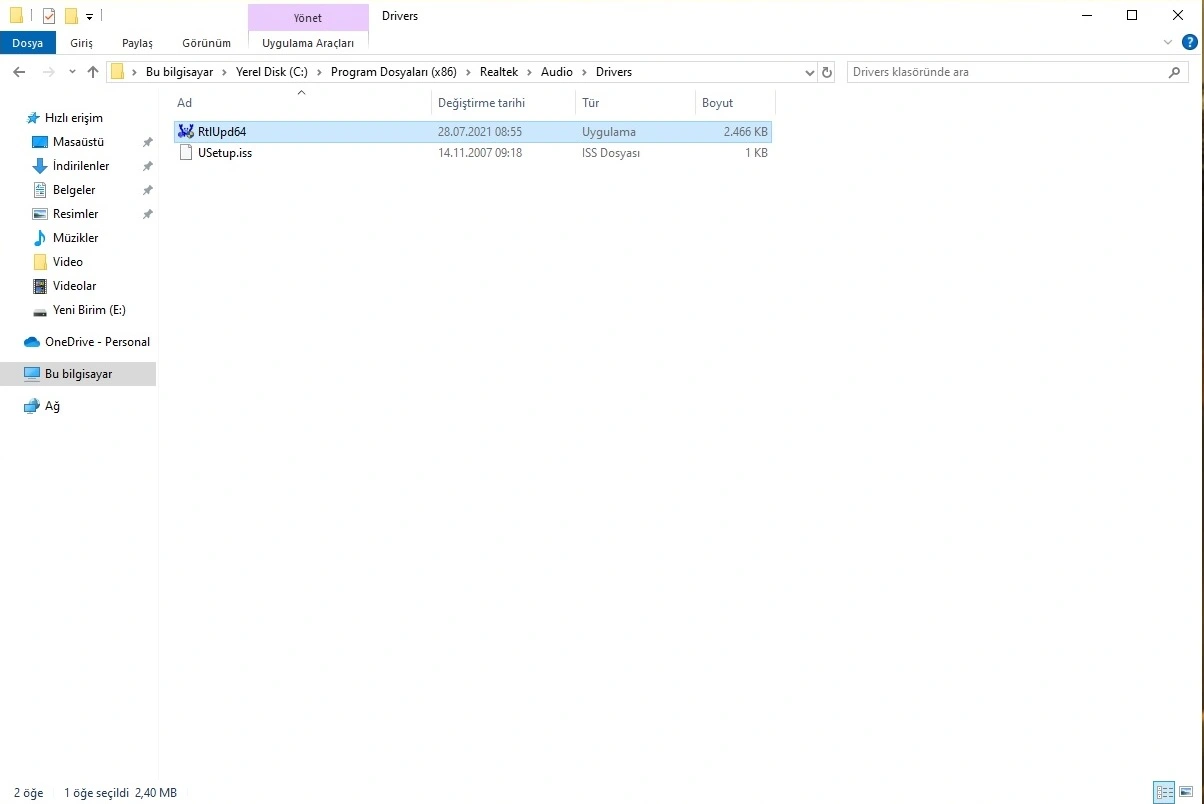Image resolution: width=1204 pixels, height=804 pixels.
Task: Click the Forward navigation arrow
Action: coord(47,72)
